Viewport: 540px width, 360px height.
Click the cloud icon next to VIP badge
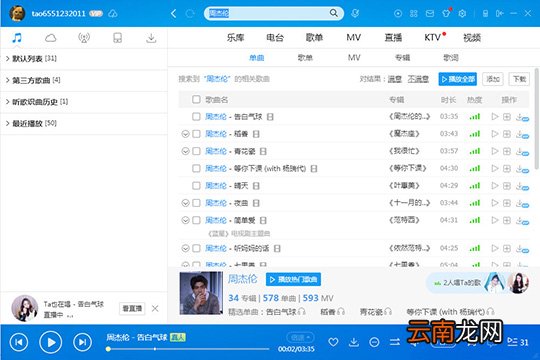tap(113, 13)
